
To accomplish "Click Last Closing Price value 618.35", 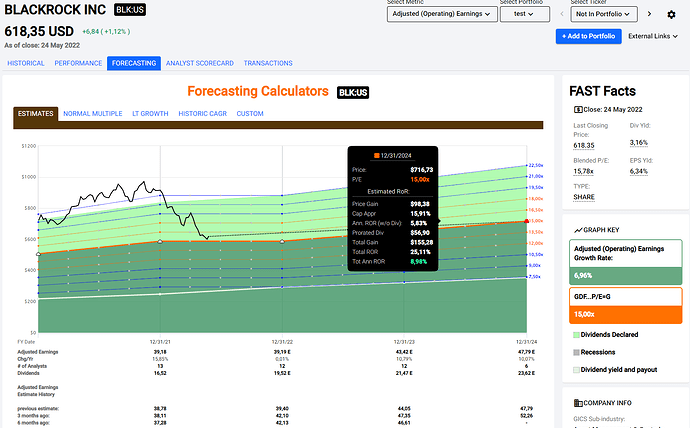I will click(x=584, y=146).
